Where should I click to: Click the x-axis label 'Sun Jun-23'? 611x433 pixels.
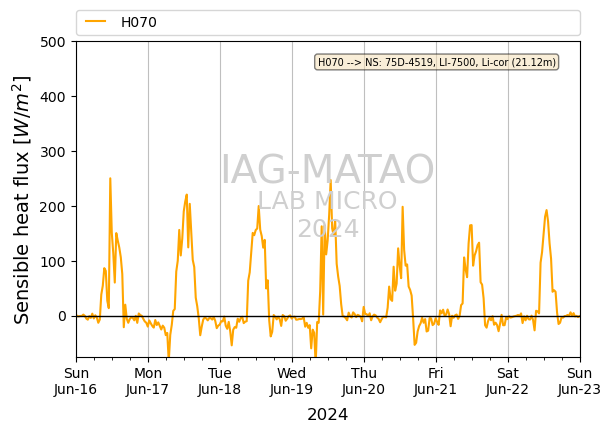click(579, 381)
